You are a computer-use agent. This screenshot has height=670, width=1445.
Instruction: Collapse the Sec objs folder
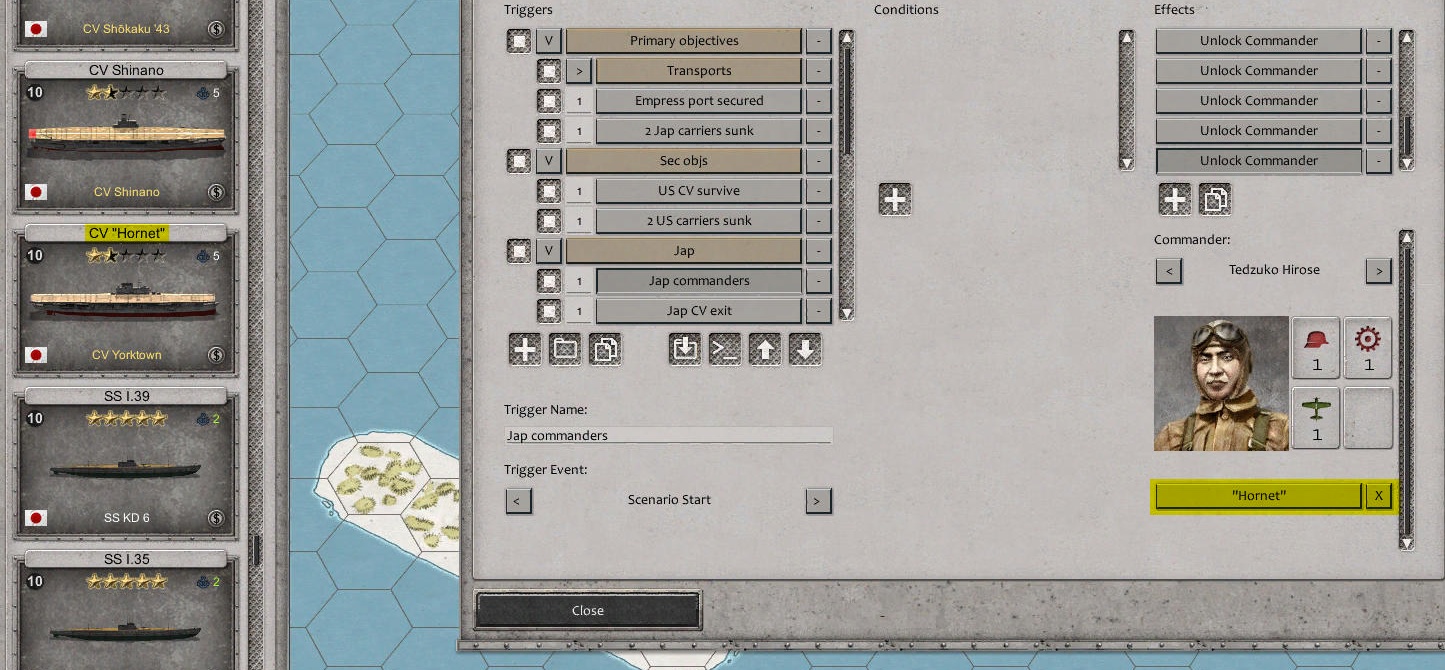pyautogui.click(x=548, y=161)
